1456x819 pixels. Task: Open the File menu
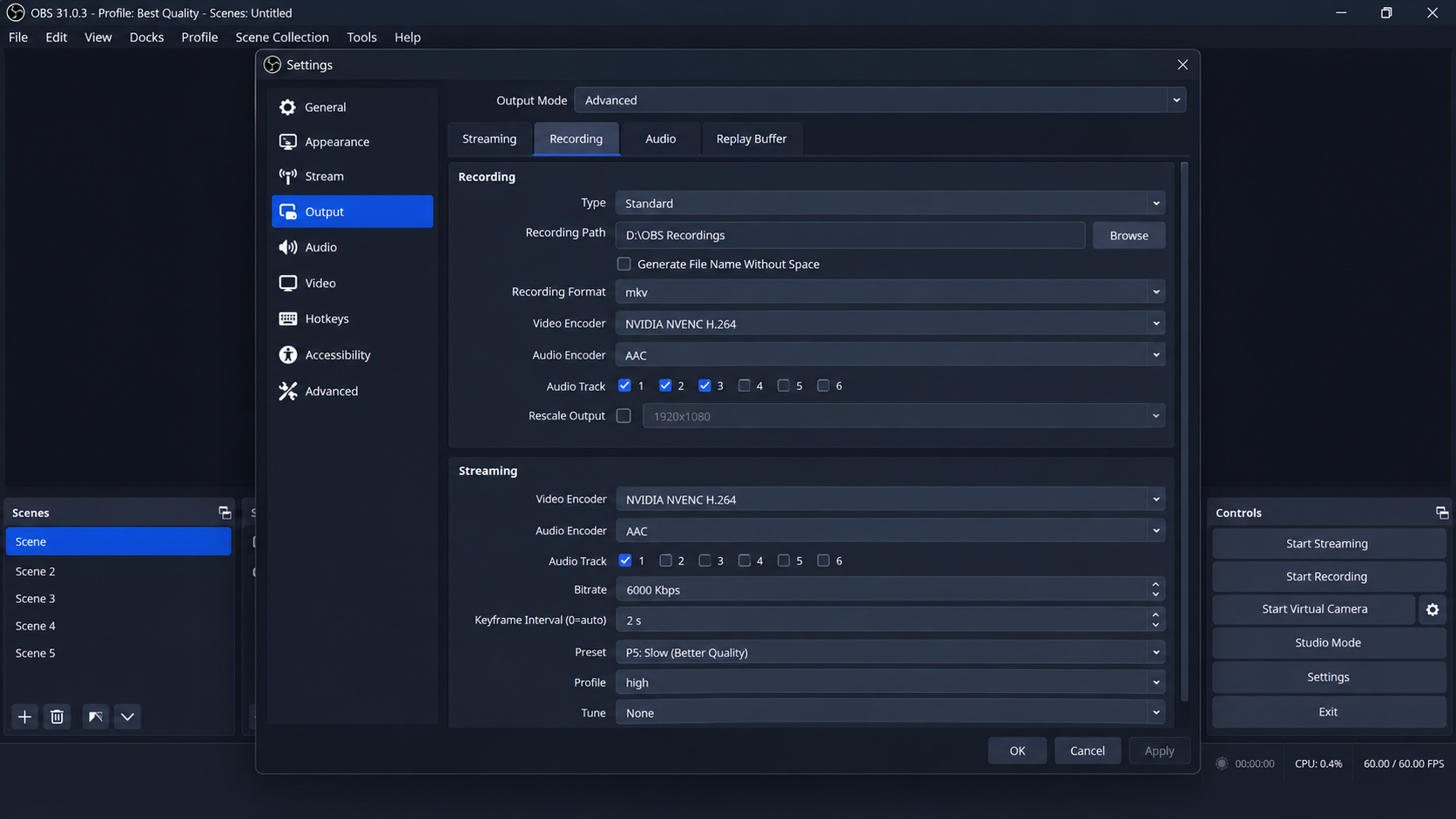click(x=18, y=37)
